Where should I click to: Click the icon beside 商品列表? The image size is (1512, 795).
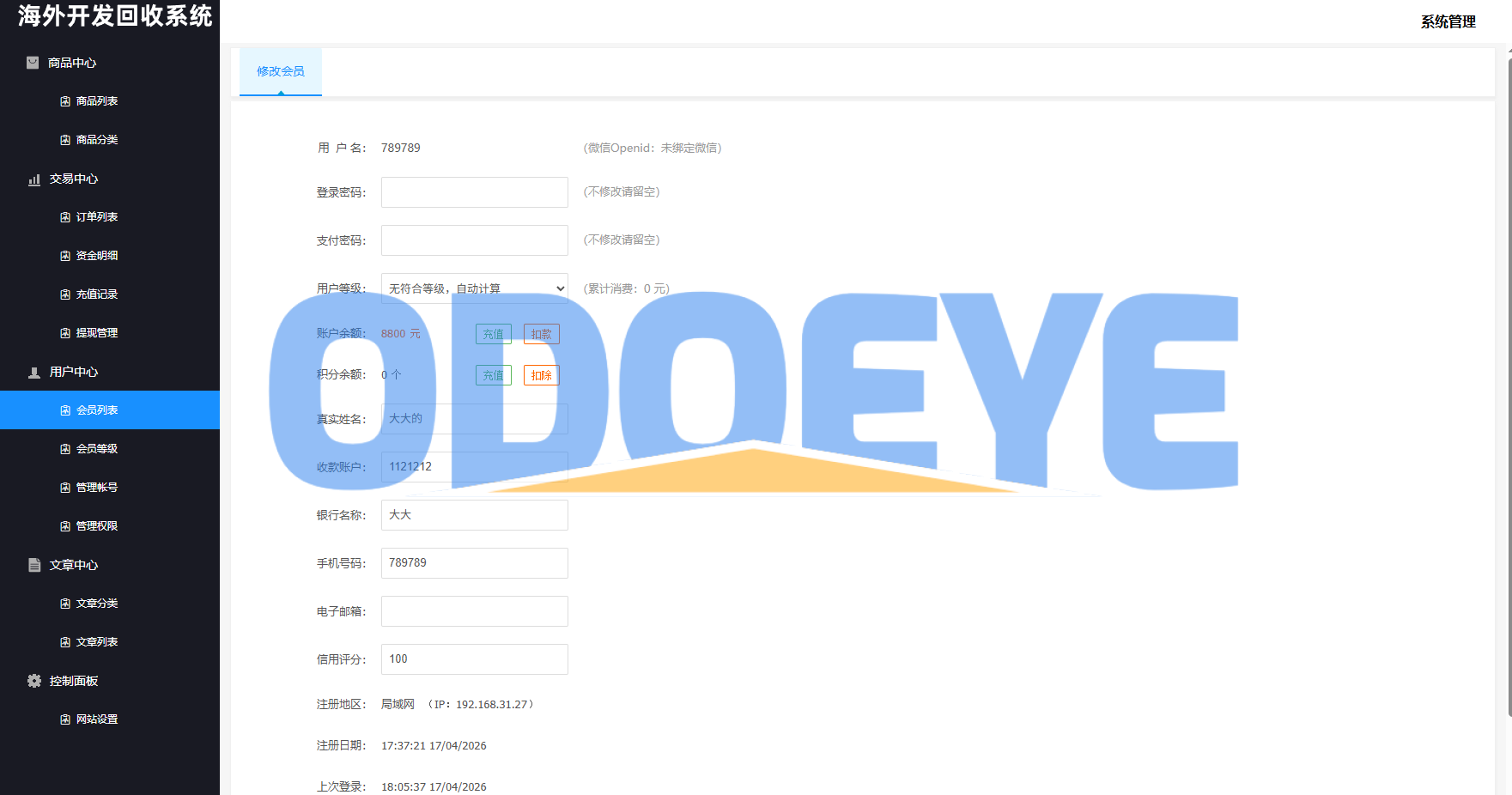[x=65, y=101]
